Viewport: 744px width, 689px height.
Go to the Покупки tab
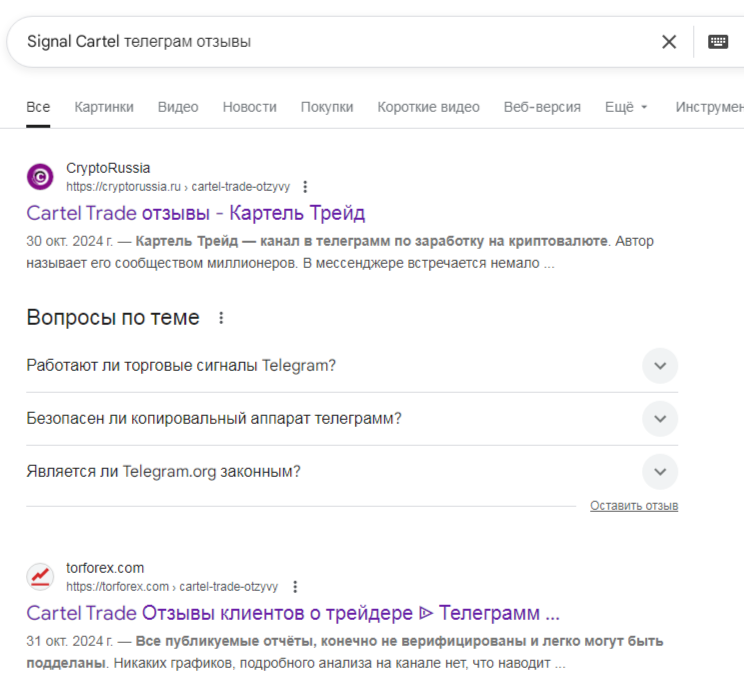327,107
